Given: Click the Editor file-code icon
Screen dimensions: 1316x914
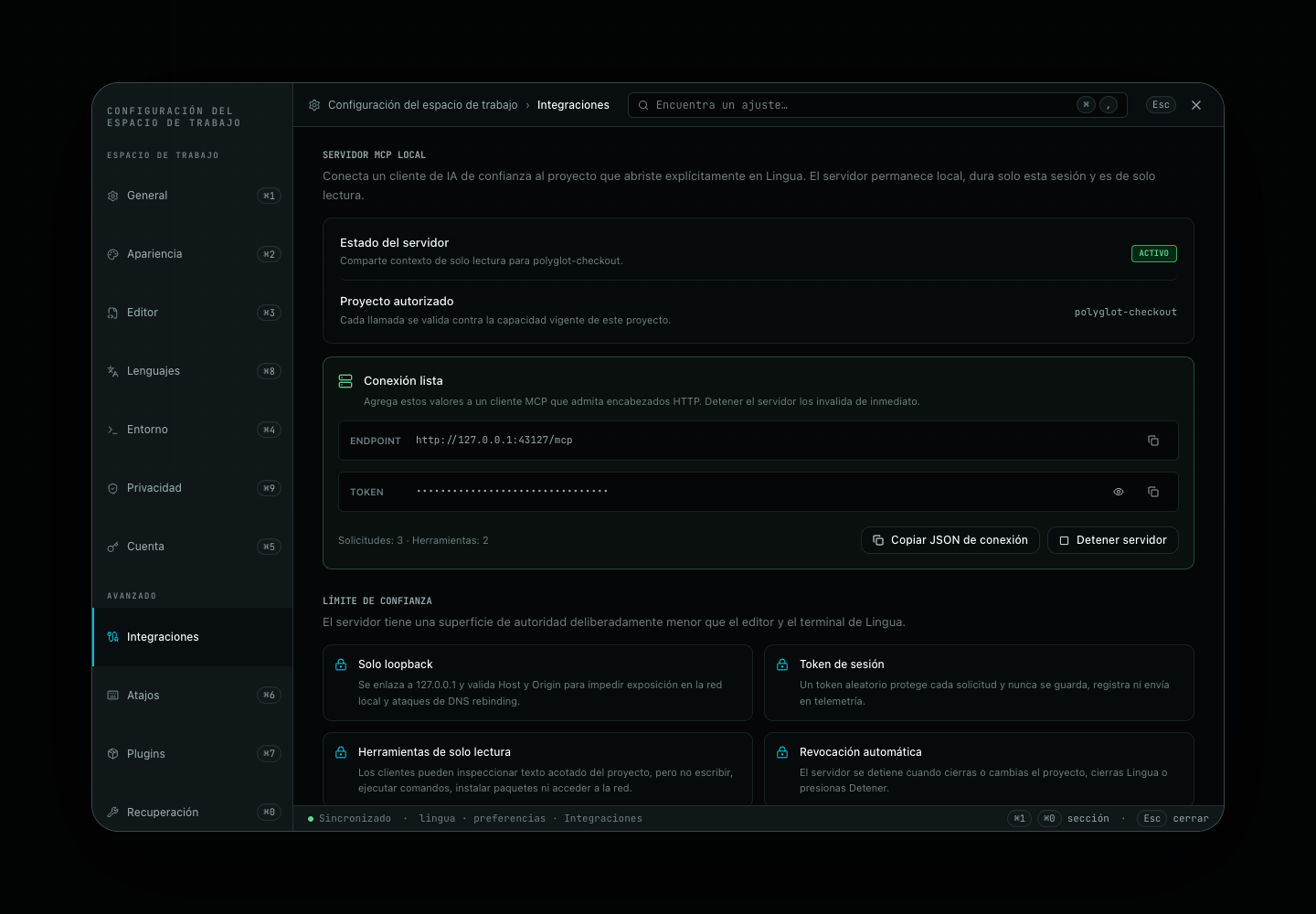Looking at the screenshot, I should (x=112, y=313).
